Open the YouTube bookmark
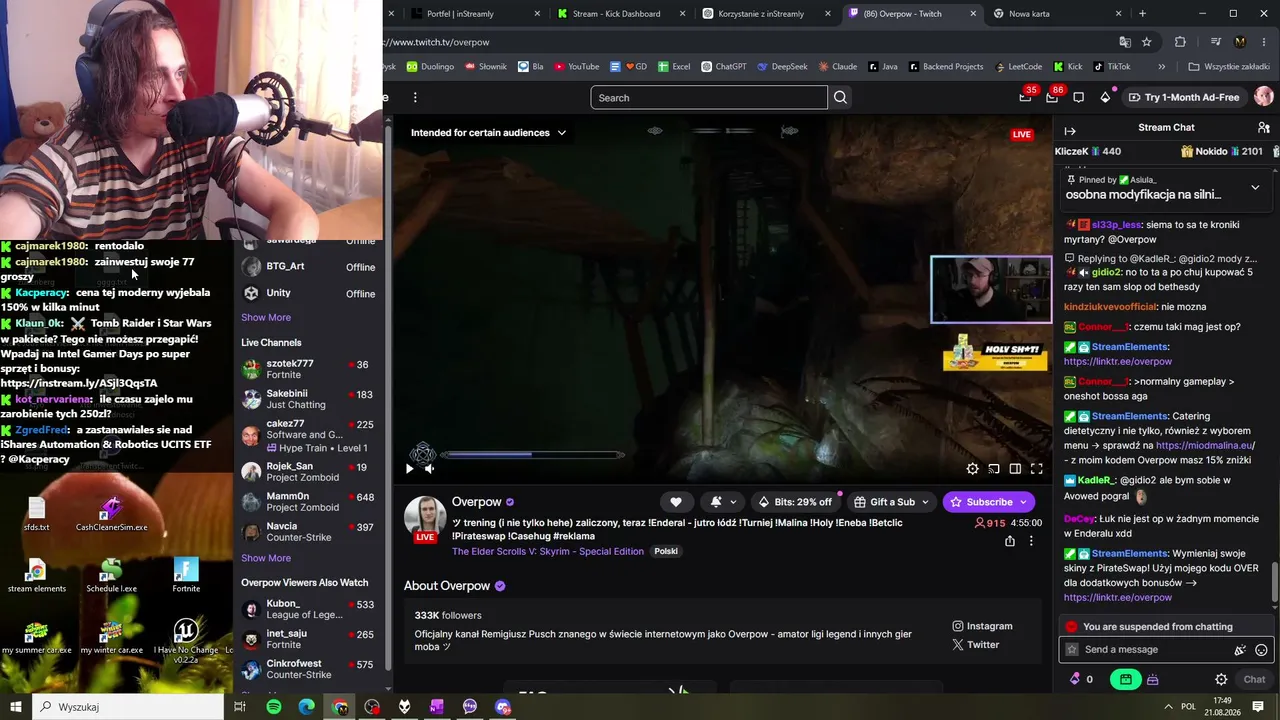 coord(575,67)
